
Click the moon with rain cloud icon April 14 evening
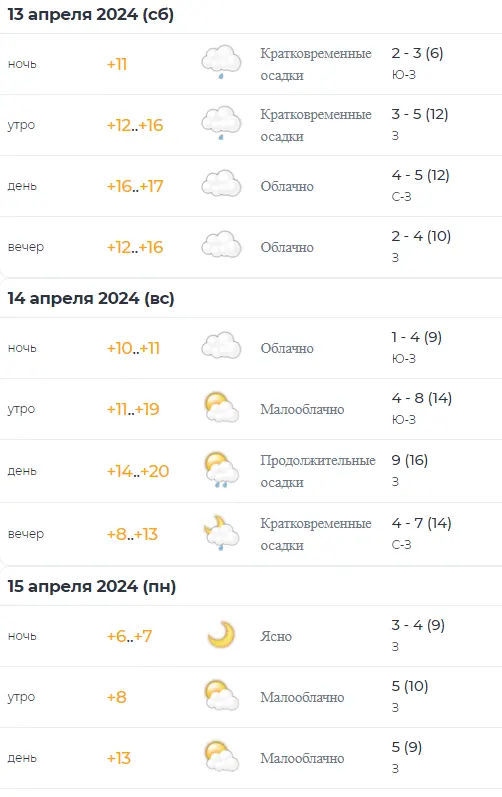click(x=222, y=533)
